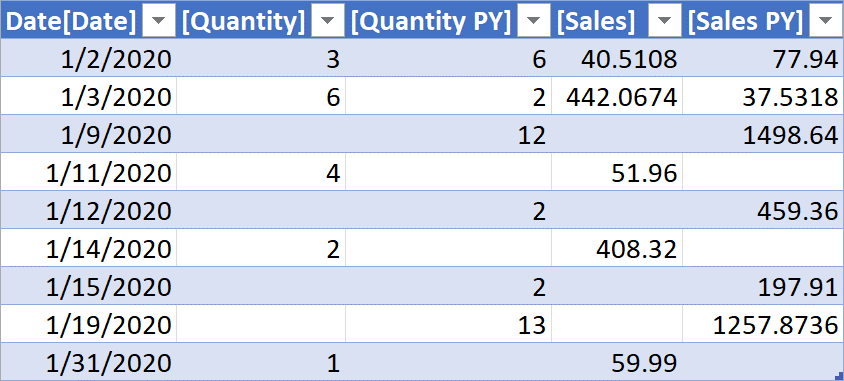Select the Sales cell showing 59.99

(617, 362)
